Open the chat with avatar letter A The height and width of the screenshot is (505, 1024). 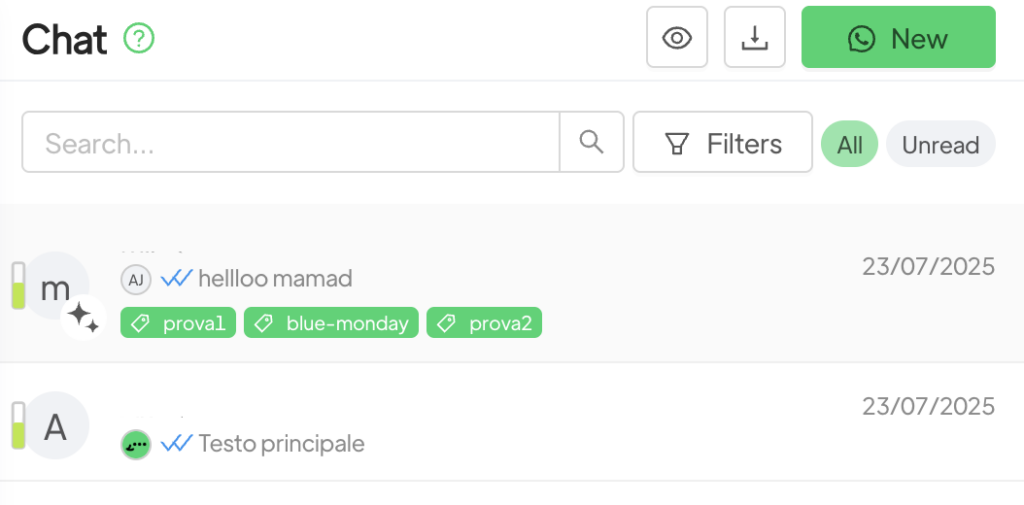coord(55,426)
